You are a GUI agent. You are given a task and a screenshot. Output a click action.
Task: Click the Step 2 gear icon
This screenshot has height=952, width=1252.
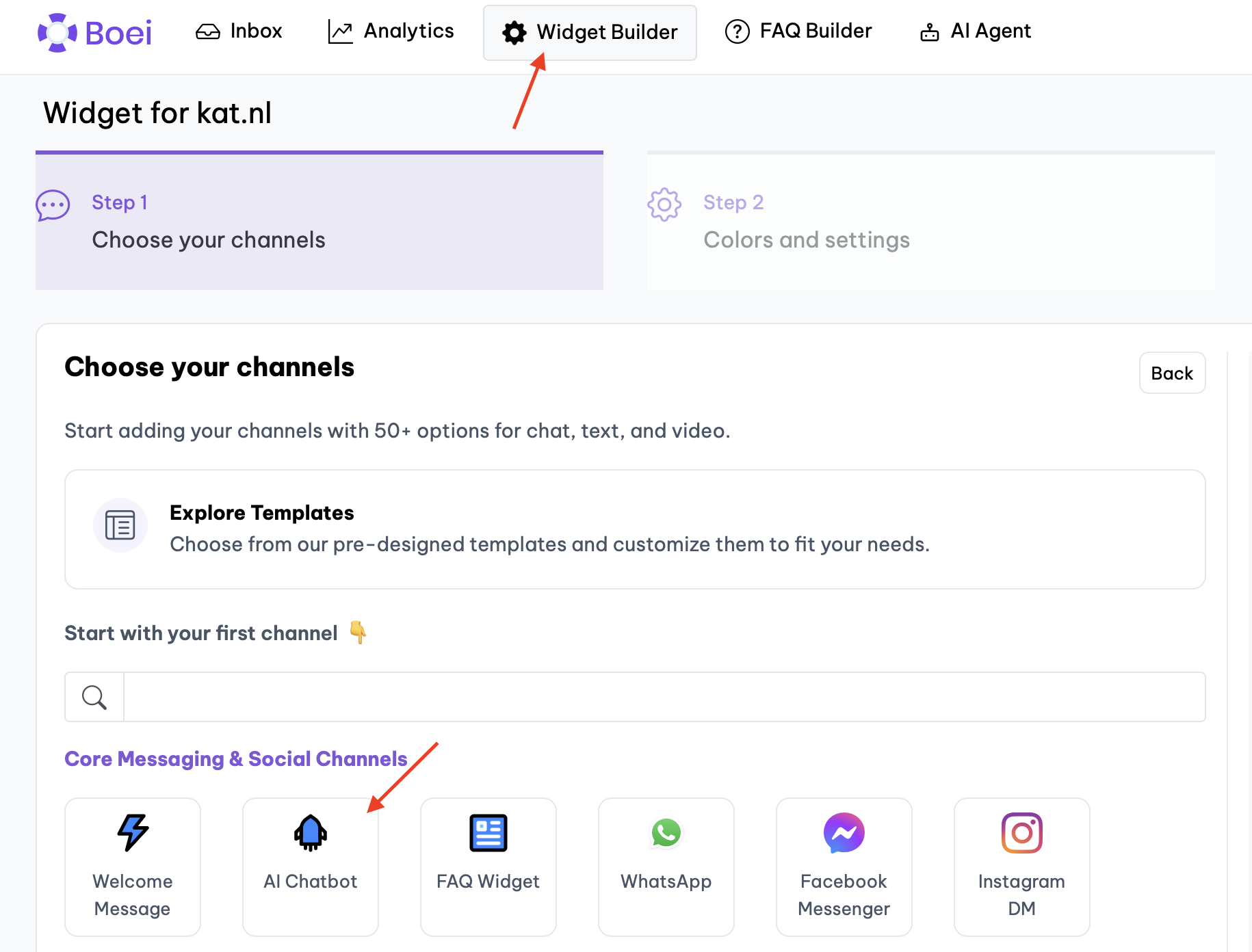(664, 204)
